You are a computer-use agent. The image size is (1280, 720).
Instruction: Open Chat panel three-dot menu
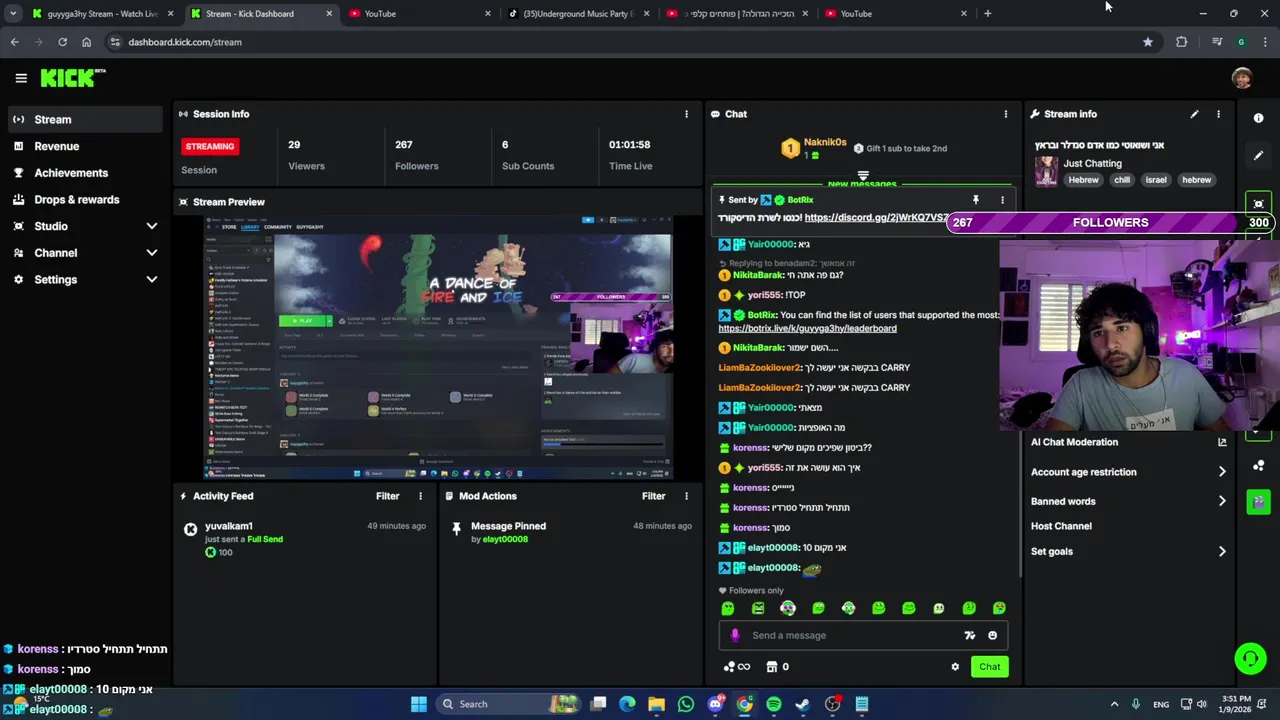[x=1006, y=114]
